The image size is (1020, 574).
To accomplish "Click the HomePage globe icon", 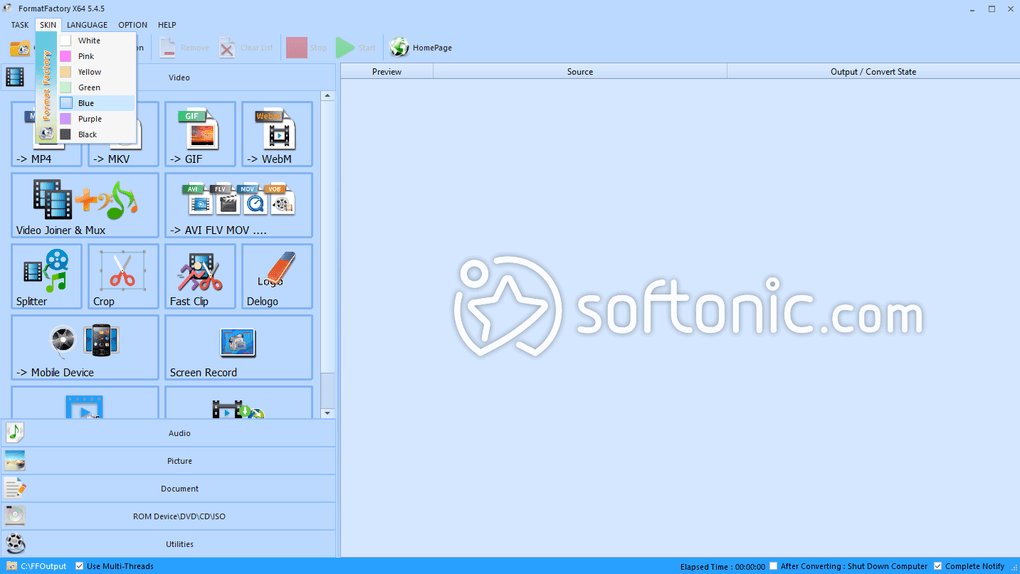I will point(399,48).
